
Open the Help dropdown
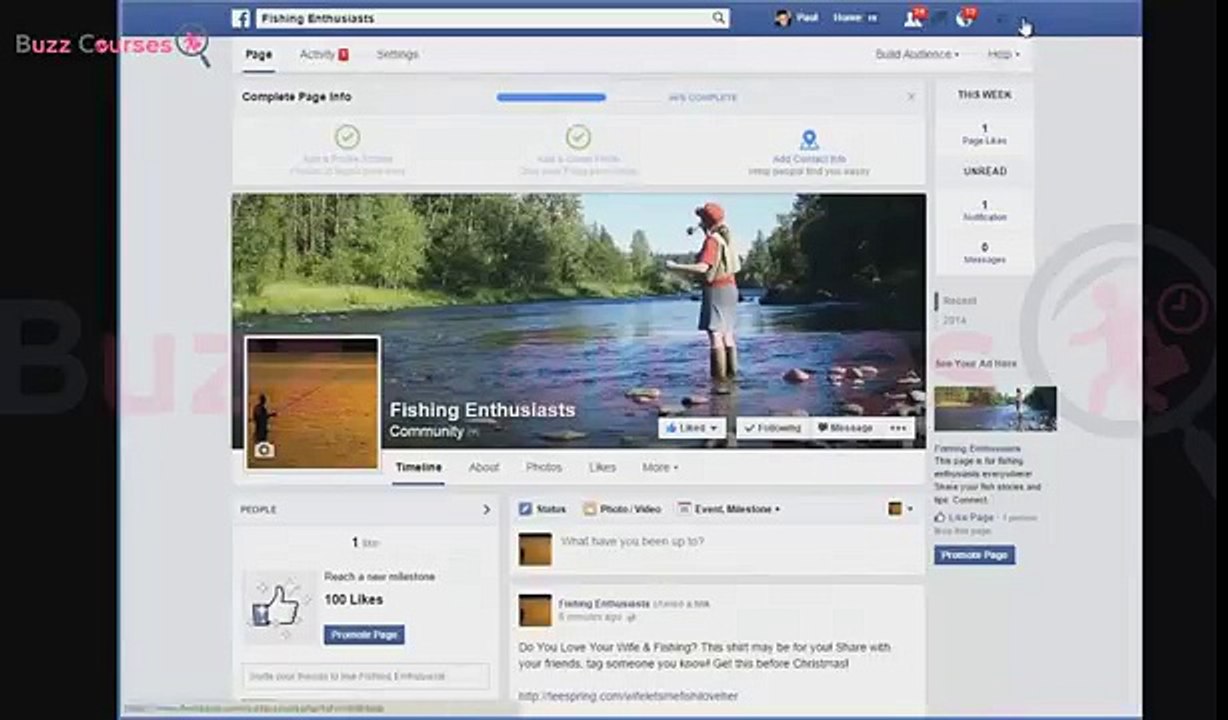(x=1004, y=54)
